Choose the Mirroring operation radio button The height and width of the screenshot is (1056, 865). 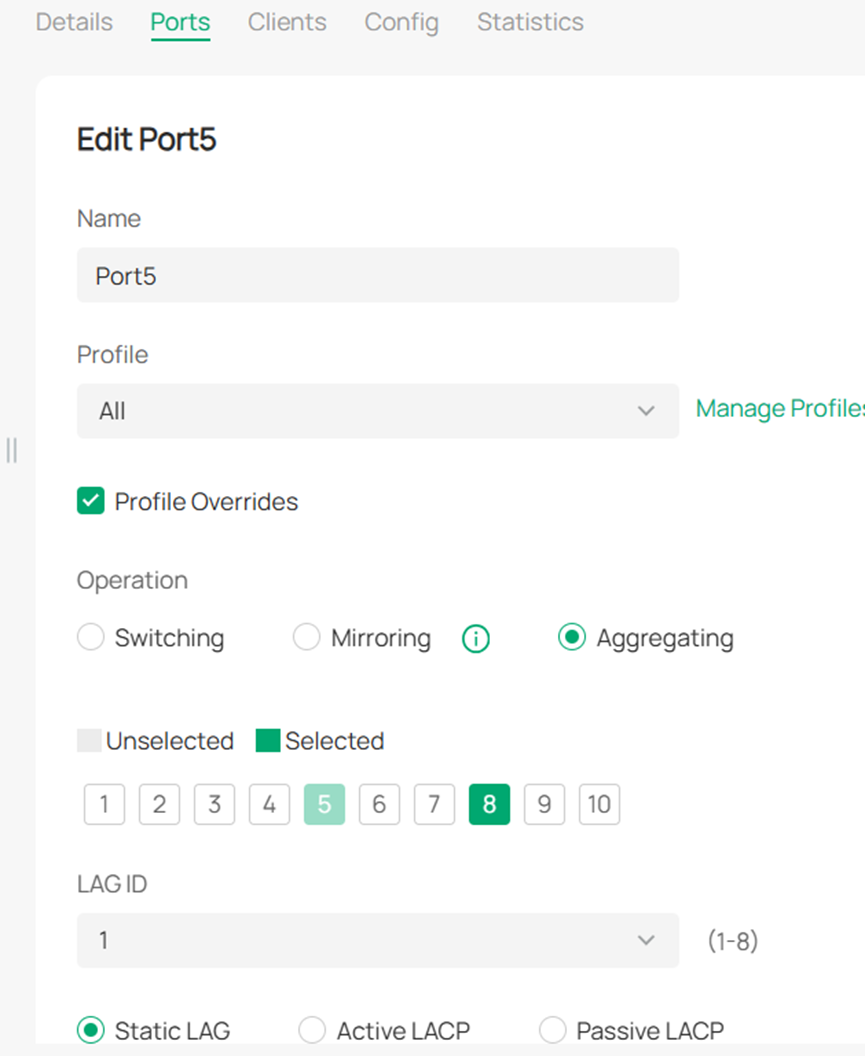point(307,638)
